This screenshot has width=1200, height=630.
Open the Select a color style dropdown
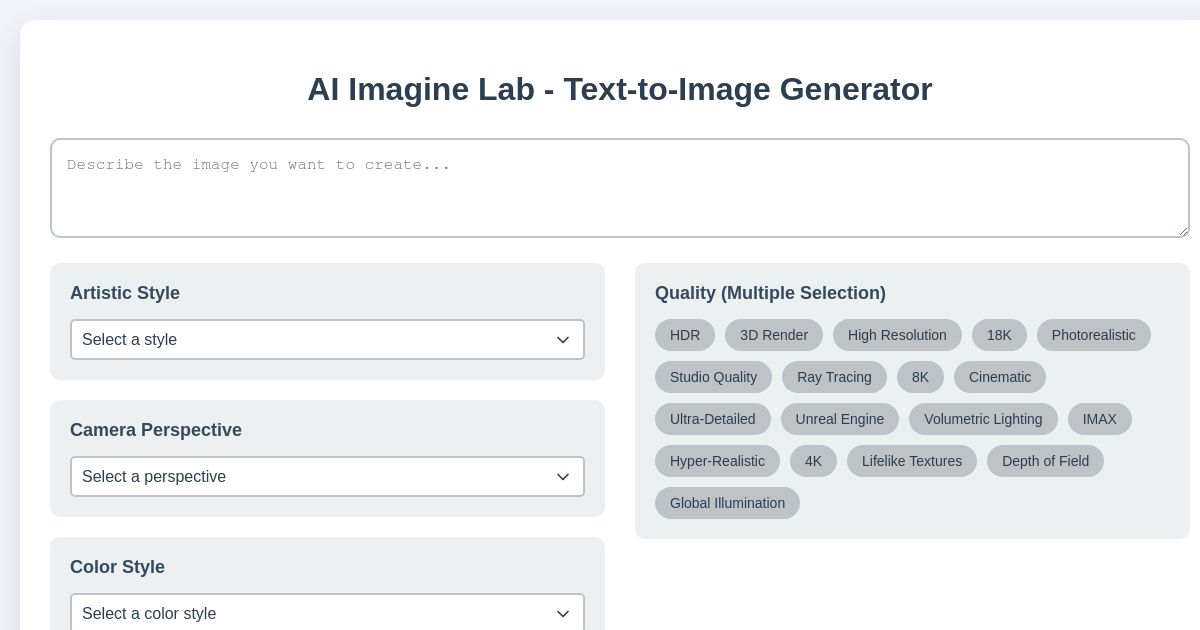pyautogui.click(x=327, y=614)
